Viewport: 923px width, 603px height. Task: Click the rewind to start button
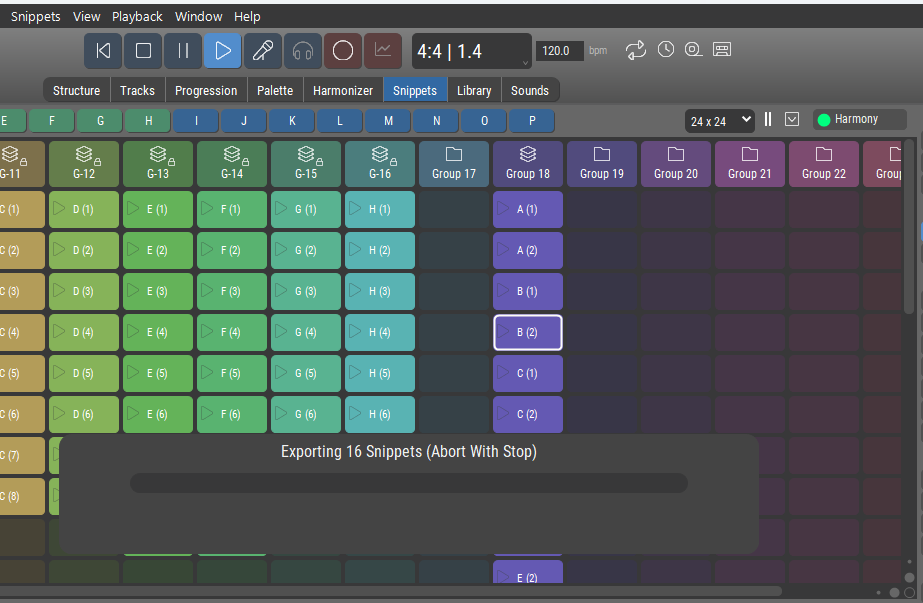103,51
